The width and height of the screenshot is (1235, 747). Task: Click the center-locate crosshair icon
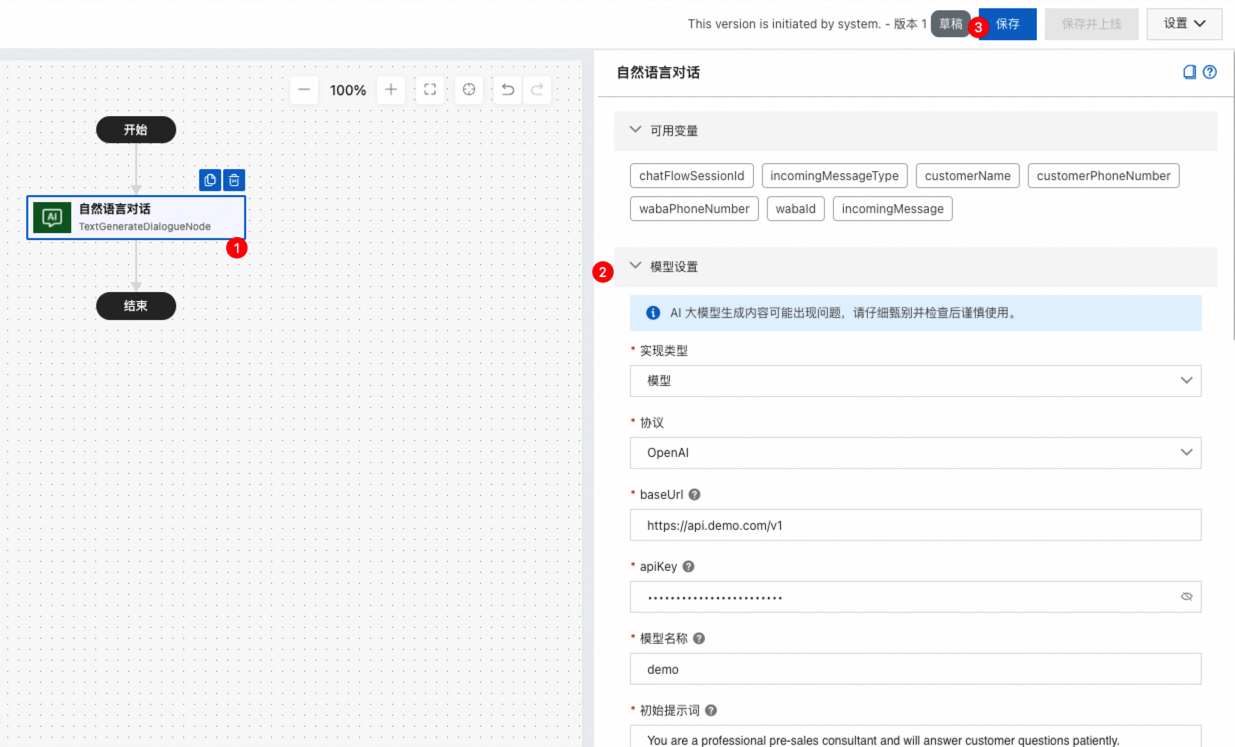point(468,90)
